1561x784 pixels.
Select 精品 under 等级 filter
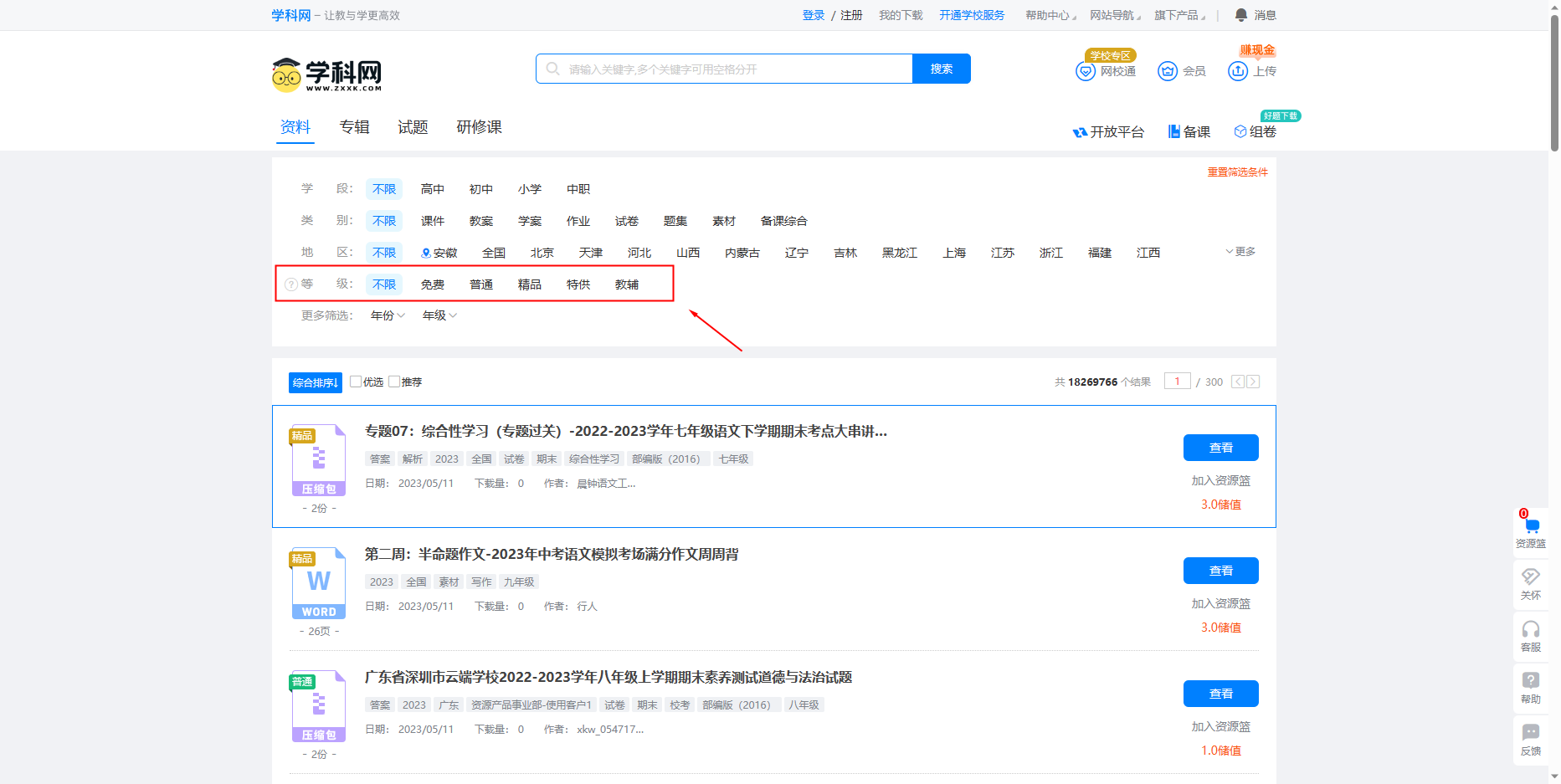tap(530, 284)
